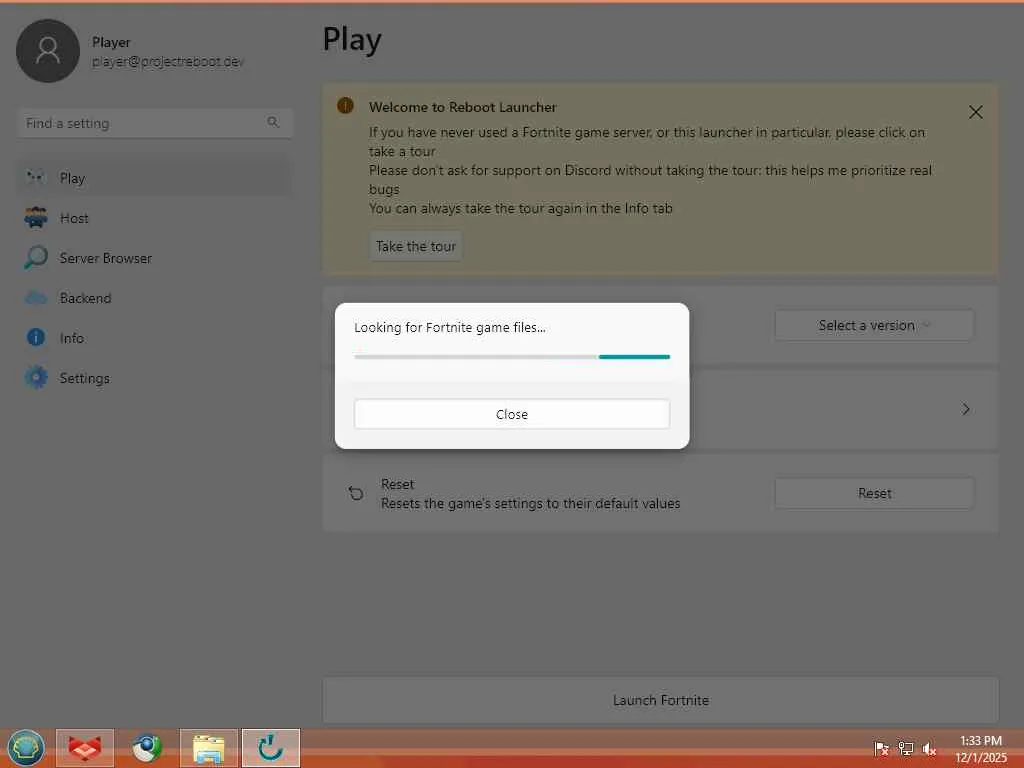The image size is (1024, 768).
Task: Open the Play section icon in sidebar
Action: 35,178
